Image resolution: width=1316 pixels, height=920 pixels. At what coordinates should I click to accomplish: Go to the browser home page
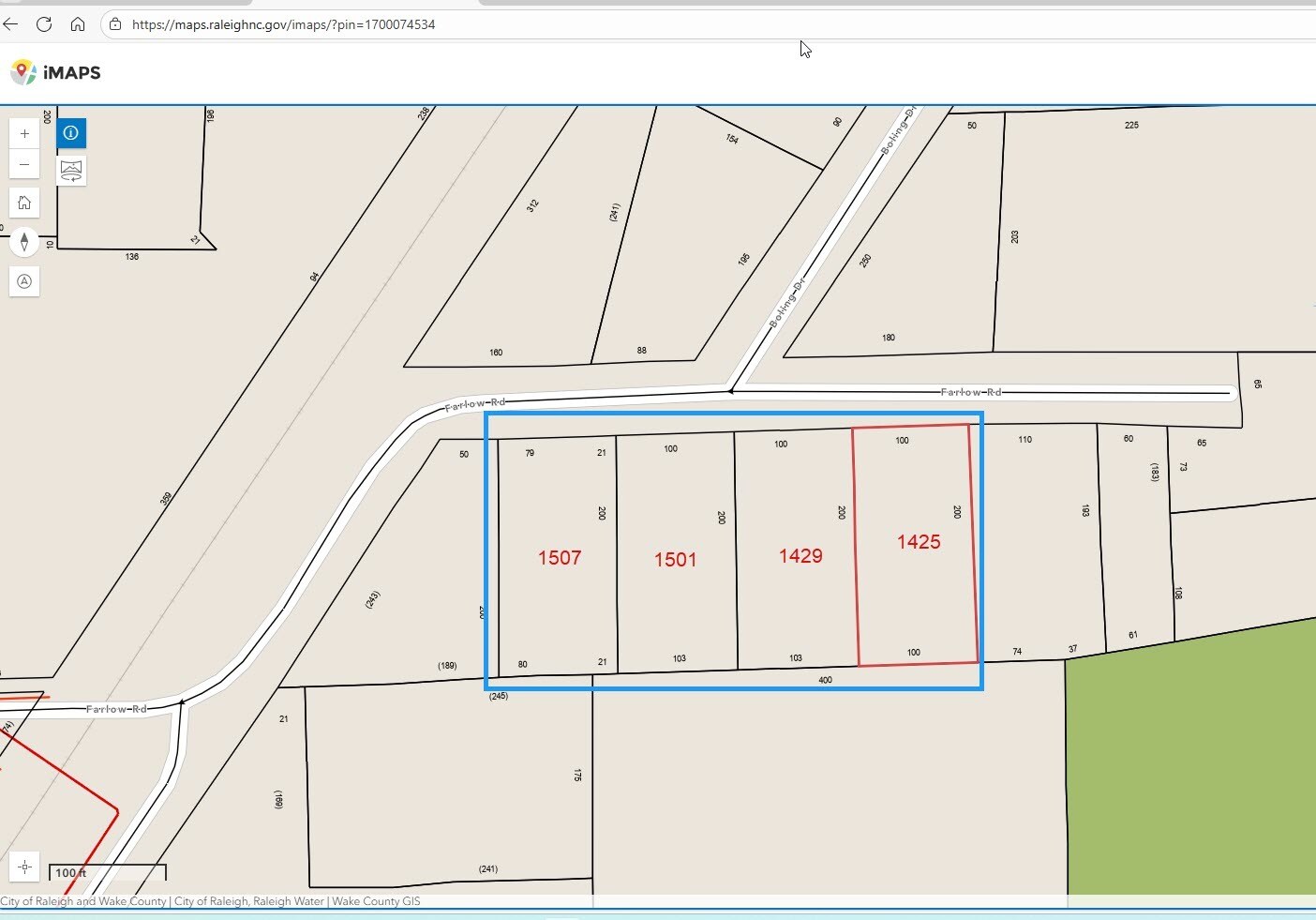point(78,24)
